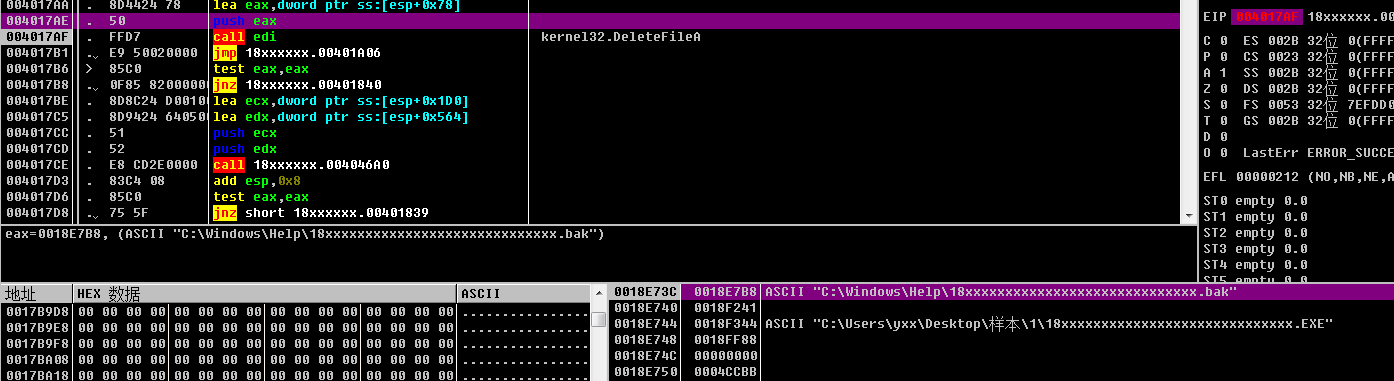Viewport: 1394px width, 381px height.
Task: Click the eax=0018E7B8 info pane line
Action: pyautogui.click(x=305, y=234)
